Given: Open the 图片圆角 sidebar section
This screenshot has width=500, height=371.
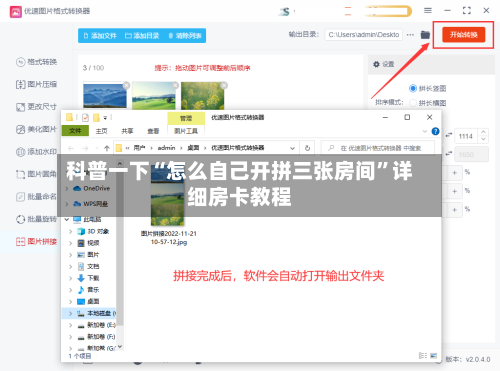Looking at the screenshot, I should (x=36, y=174).
